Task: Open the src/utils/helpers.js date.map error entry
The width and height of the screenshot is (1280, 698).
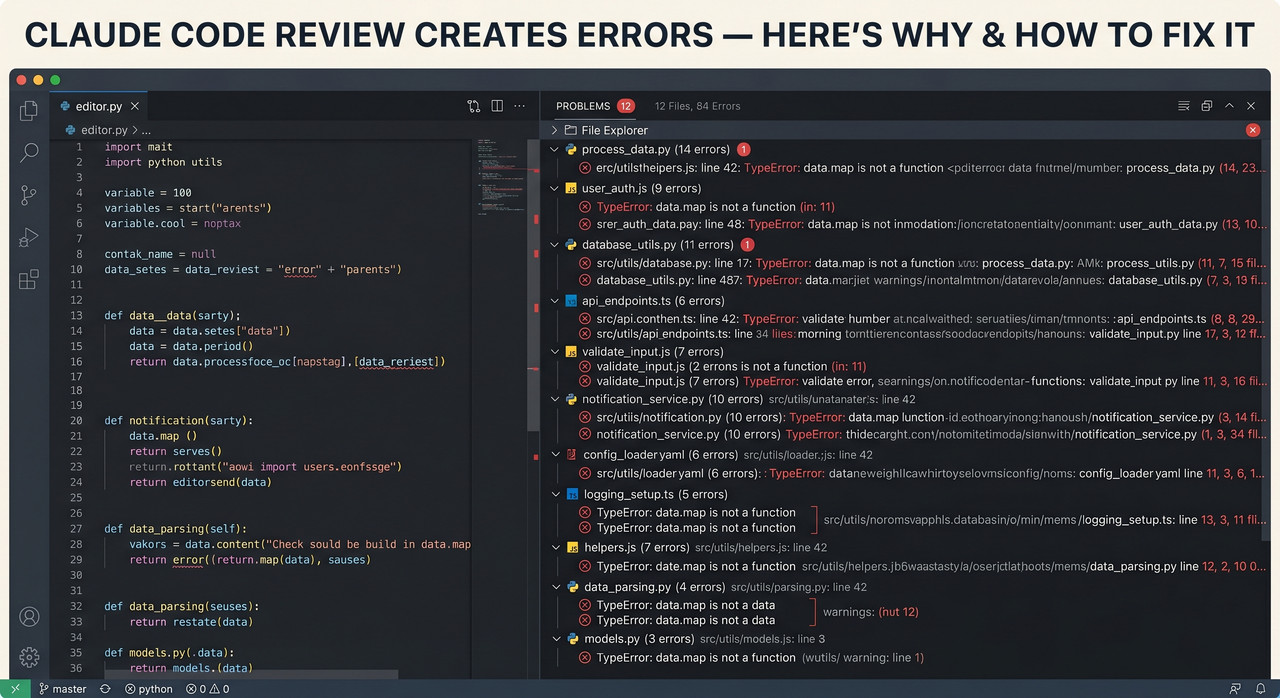Action: click(x=921, y=566)
